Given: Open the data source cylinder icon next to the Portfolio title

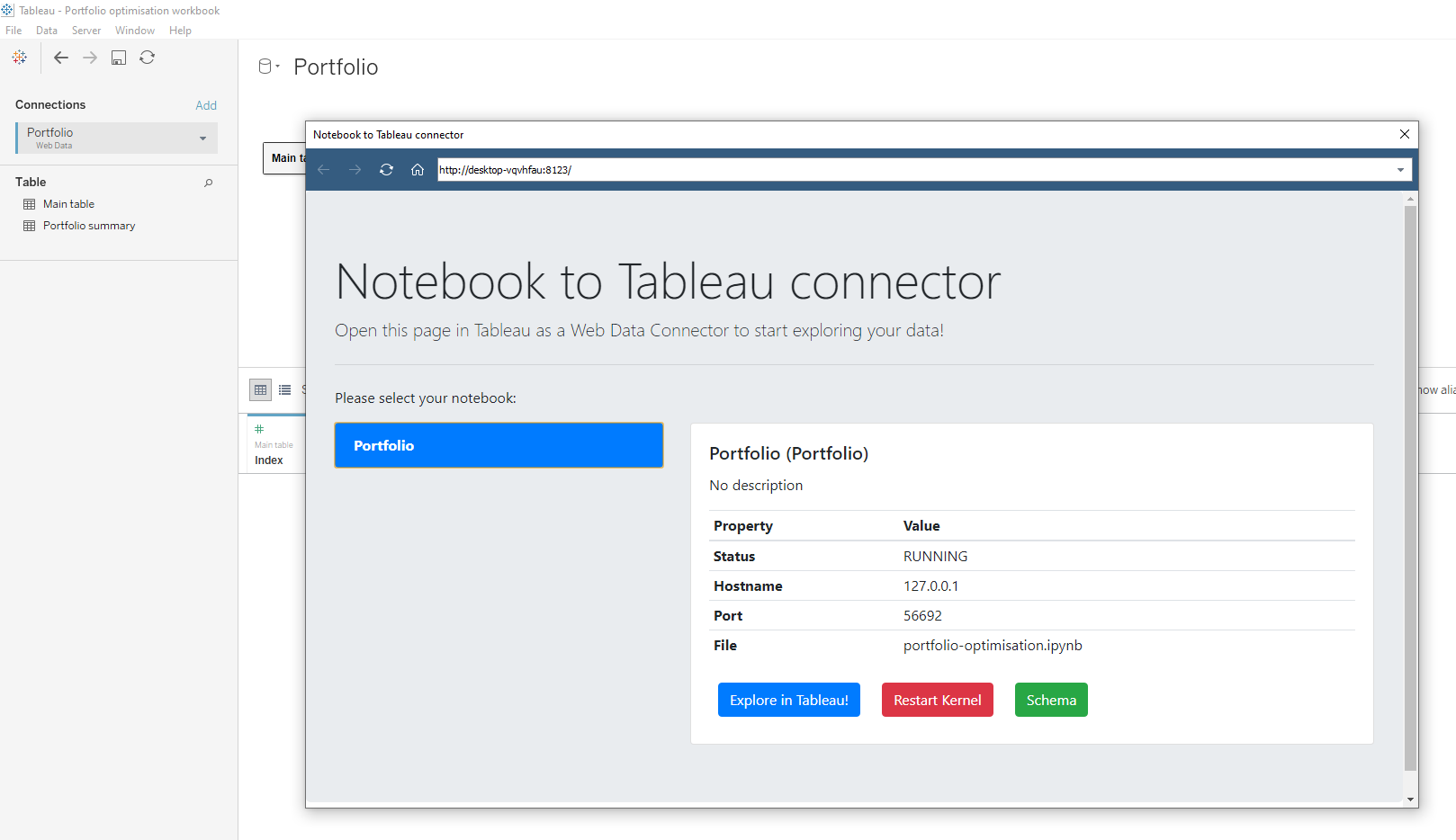Looking at the screenshot, I should coord(266,67).
